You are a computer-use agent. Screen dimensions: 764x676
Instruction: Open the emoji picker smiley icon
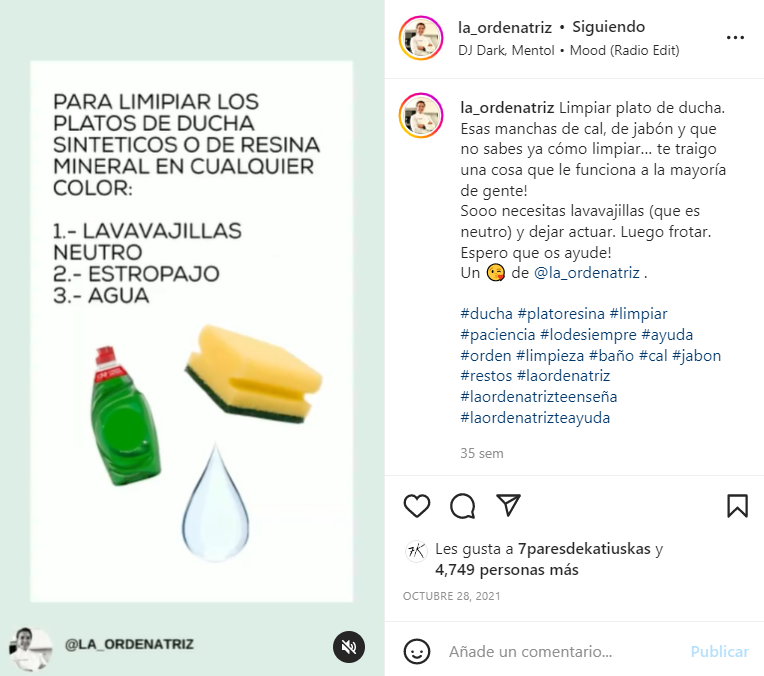tap(417, 652)
